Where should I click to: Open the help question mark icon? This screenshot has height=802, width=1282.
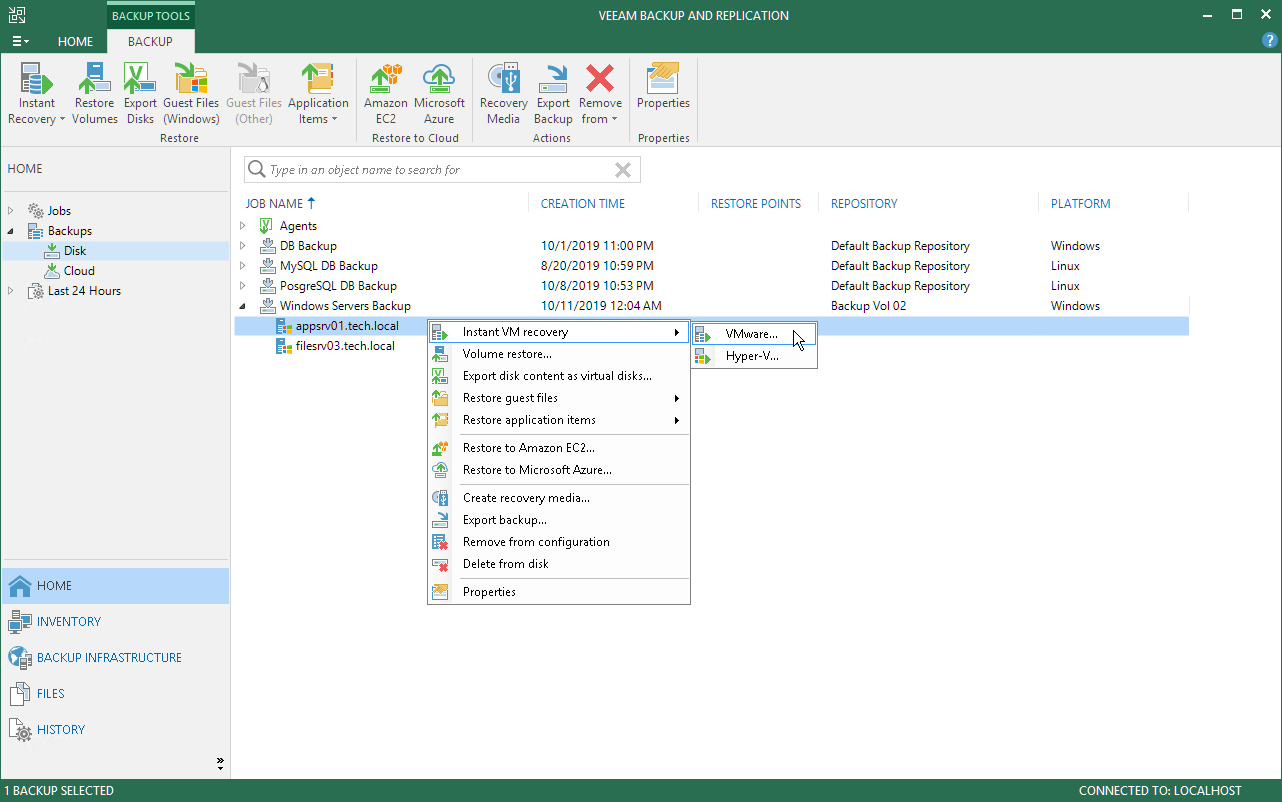click(x=1270, y=40)
